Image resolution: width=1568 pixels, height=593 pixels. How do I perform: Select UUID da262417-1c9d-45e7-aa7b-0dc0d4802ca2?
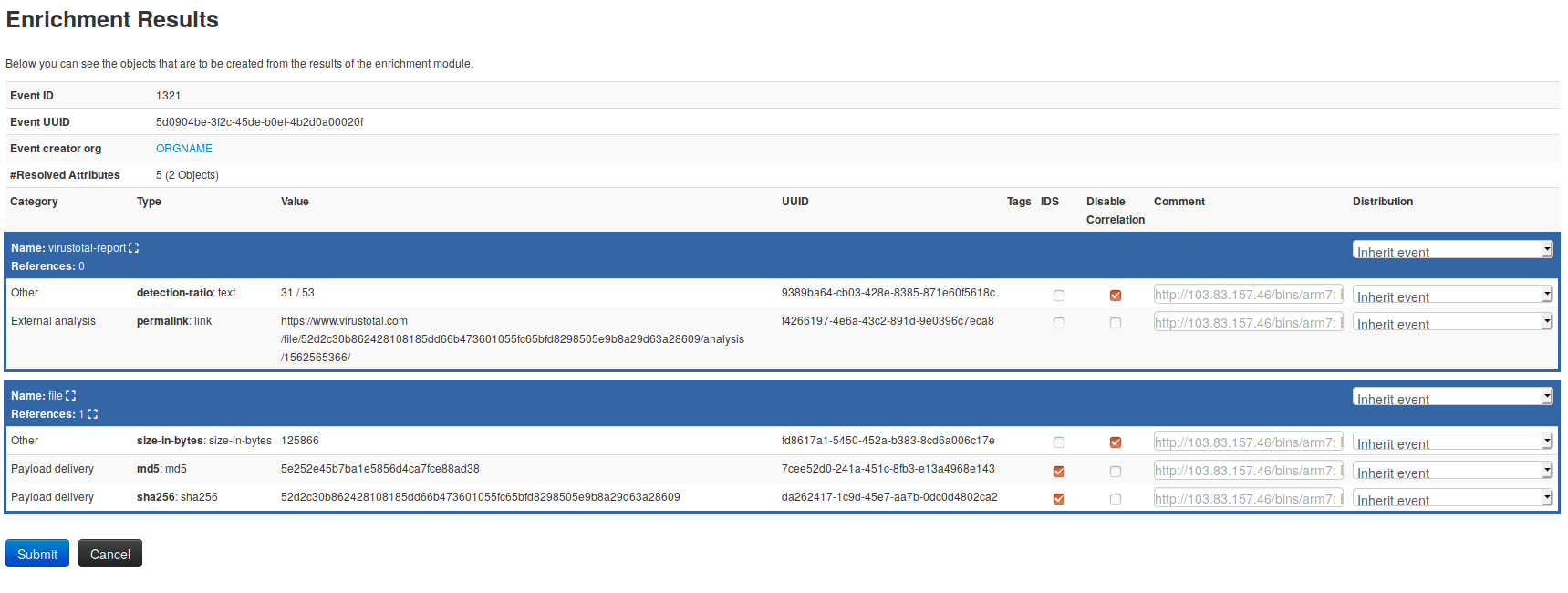tap(889, 497)
